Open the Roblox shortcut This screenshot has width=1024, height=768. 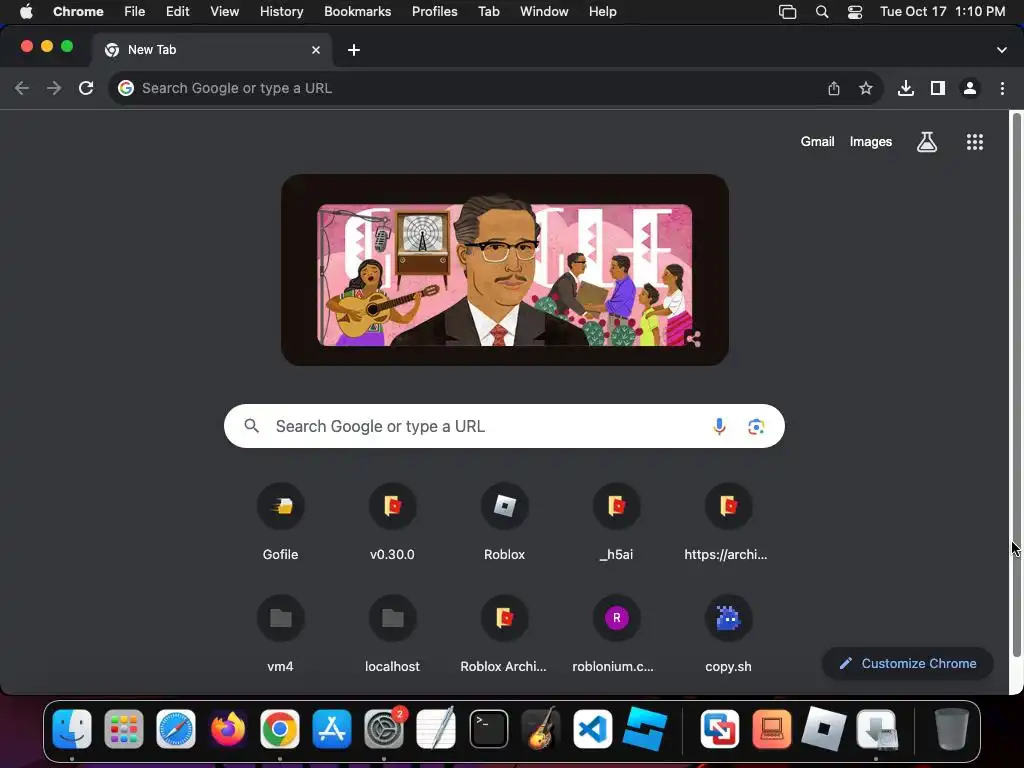point(504,523)
